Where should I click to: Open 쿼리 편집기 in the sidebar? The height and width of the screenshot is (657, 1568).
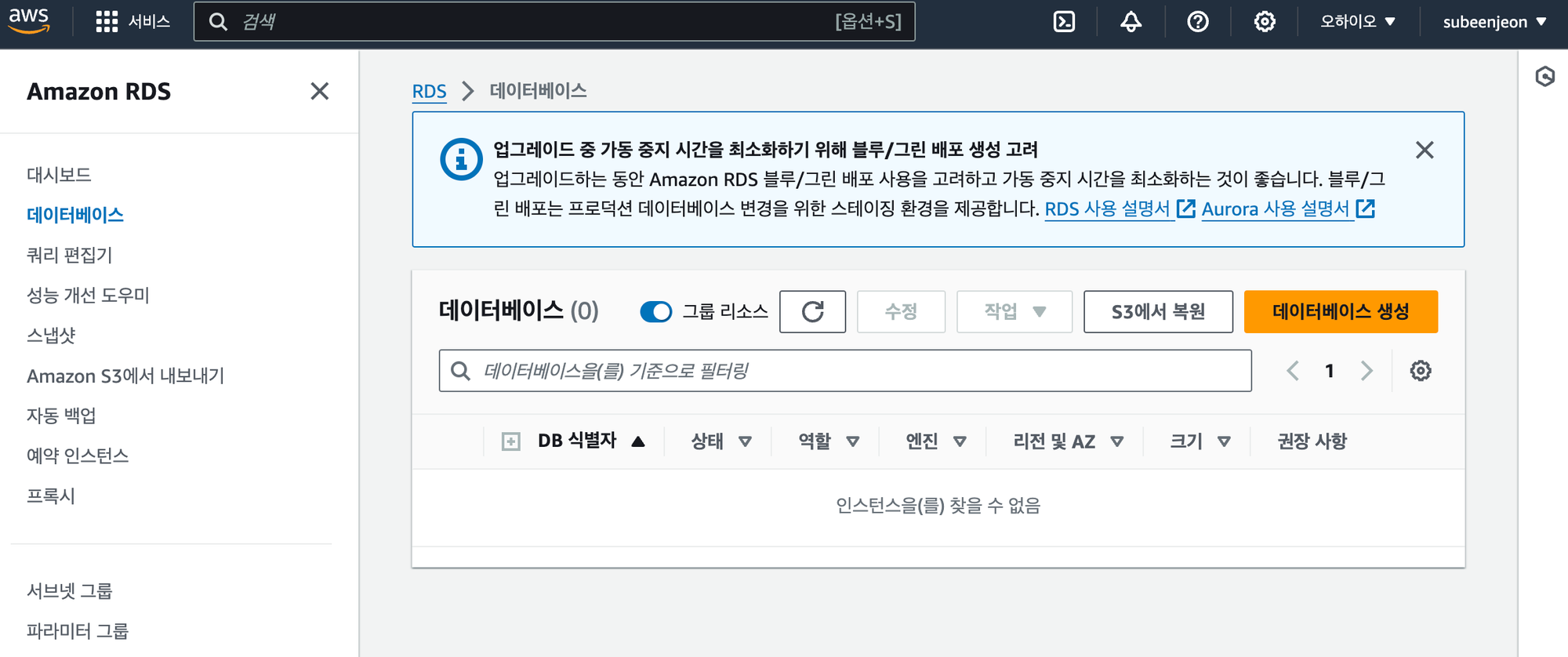(70, 255)
